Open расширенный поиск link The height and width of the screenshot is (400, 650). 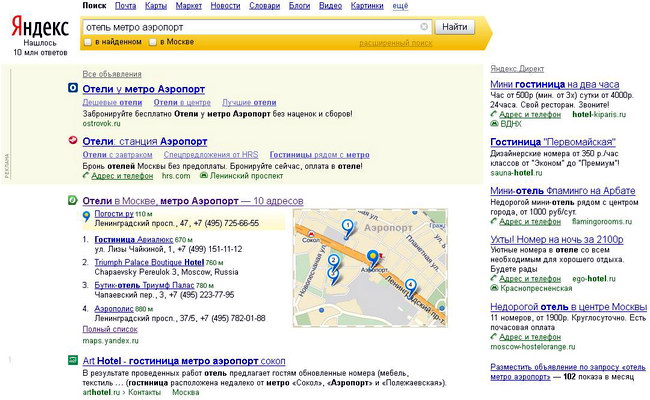(x=395, y=43)
